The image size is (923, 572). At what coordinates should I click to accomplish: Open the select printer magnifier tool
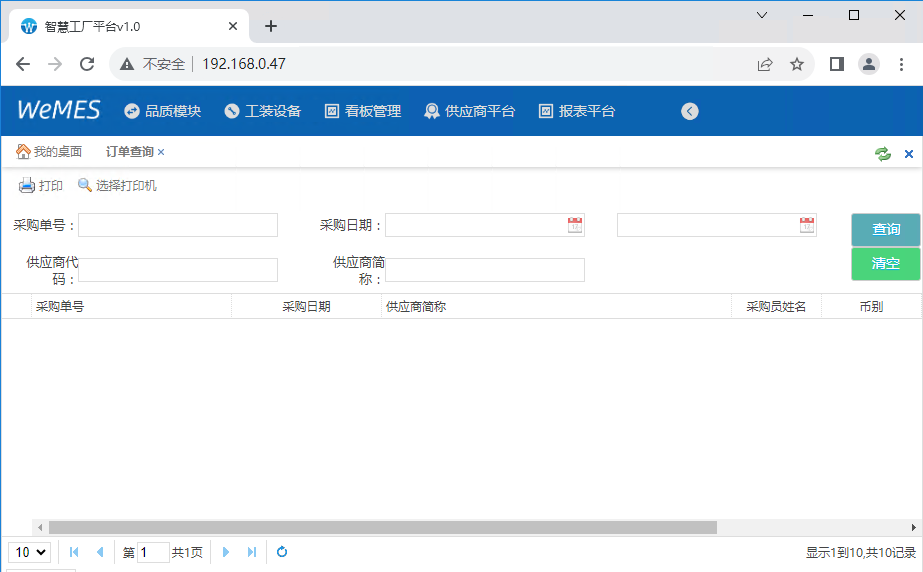(85, 185)
